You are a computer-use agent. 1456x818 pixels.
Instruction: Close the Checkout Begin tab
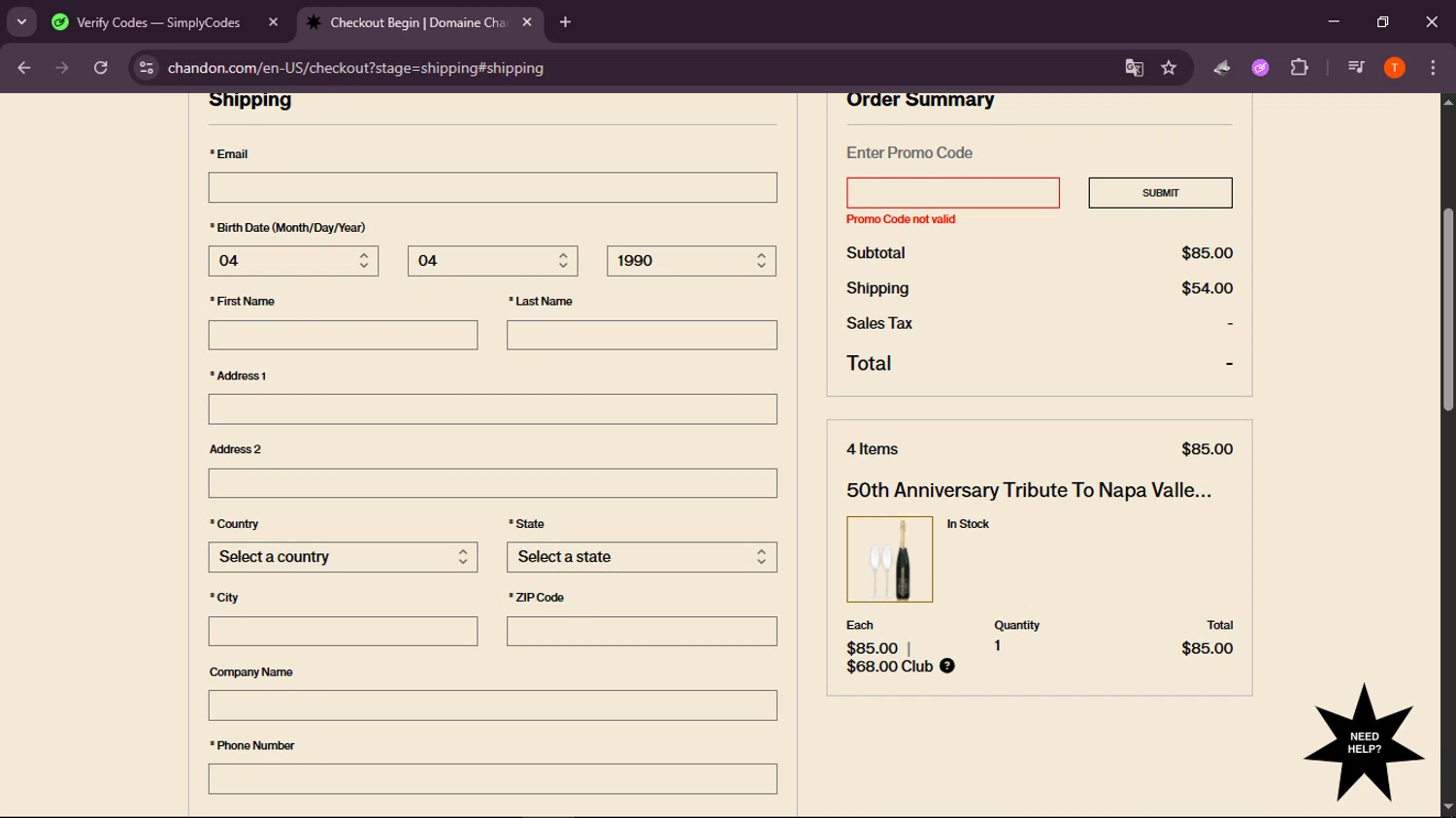[x=527, y=22]
